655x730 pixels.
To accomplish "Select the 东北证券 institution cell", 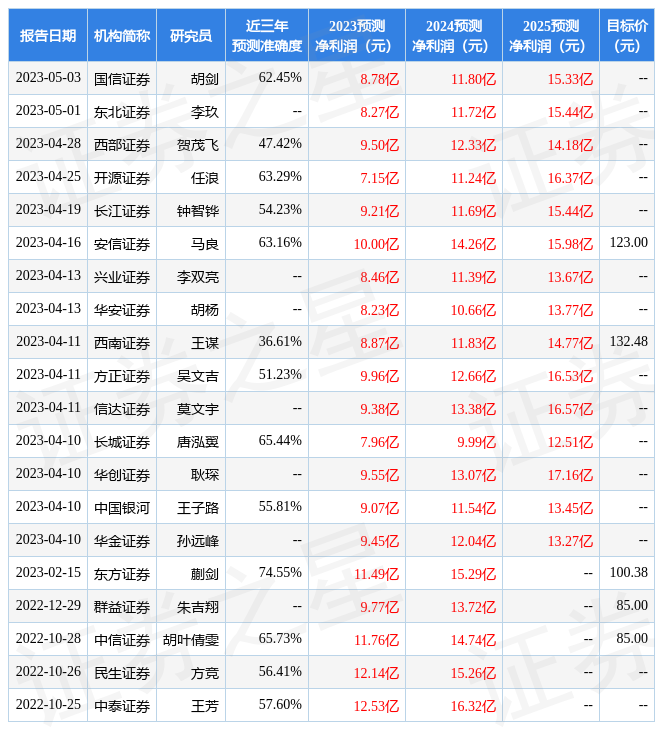I will tap(122, 112).
